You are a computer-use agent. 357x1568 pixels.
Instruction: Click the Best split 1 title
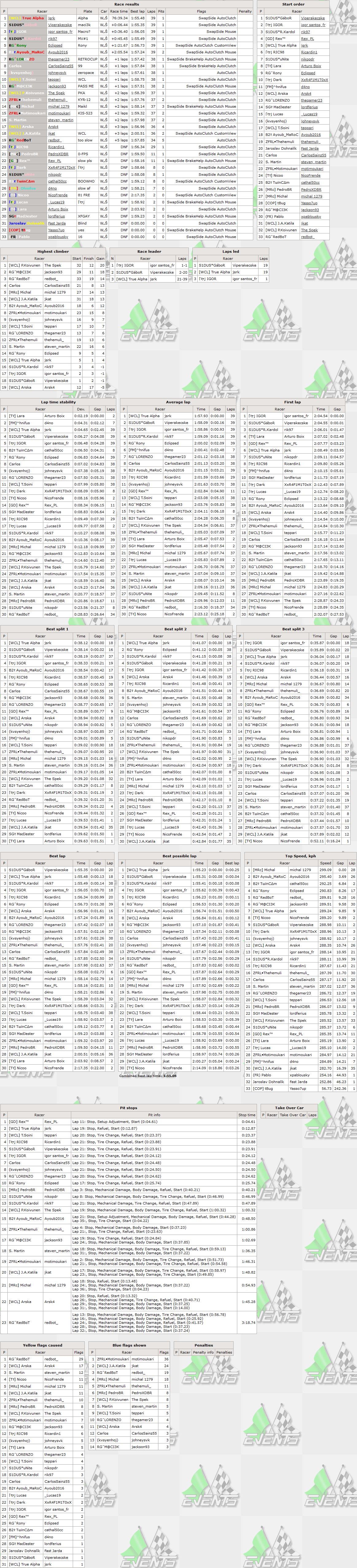coord(57,629)
